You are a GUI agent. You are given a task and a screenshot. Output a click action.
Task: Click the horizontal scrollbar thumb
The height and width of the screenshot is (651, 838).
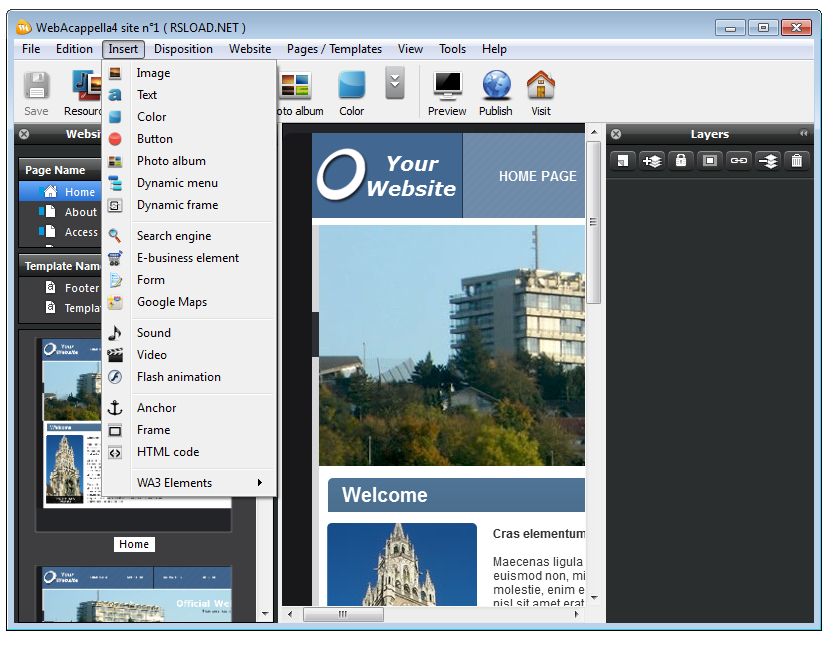[x=343, y=614]
